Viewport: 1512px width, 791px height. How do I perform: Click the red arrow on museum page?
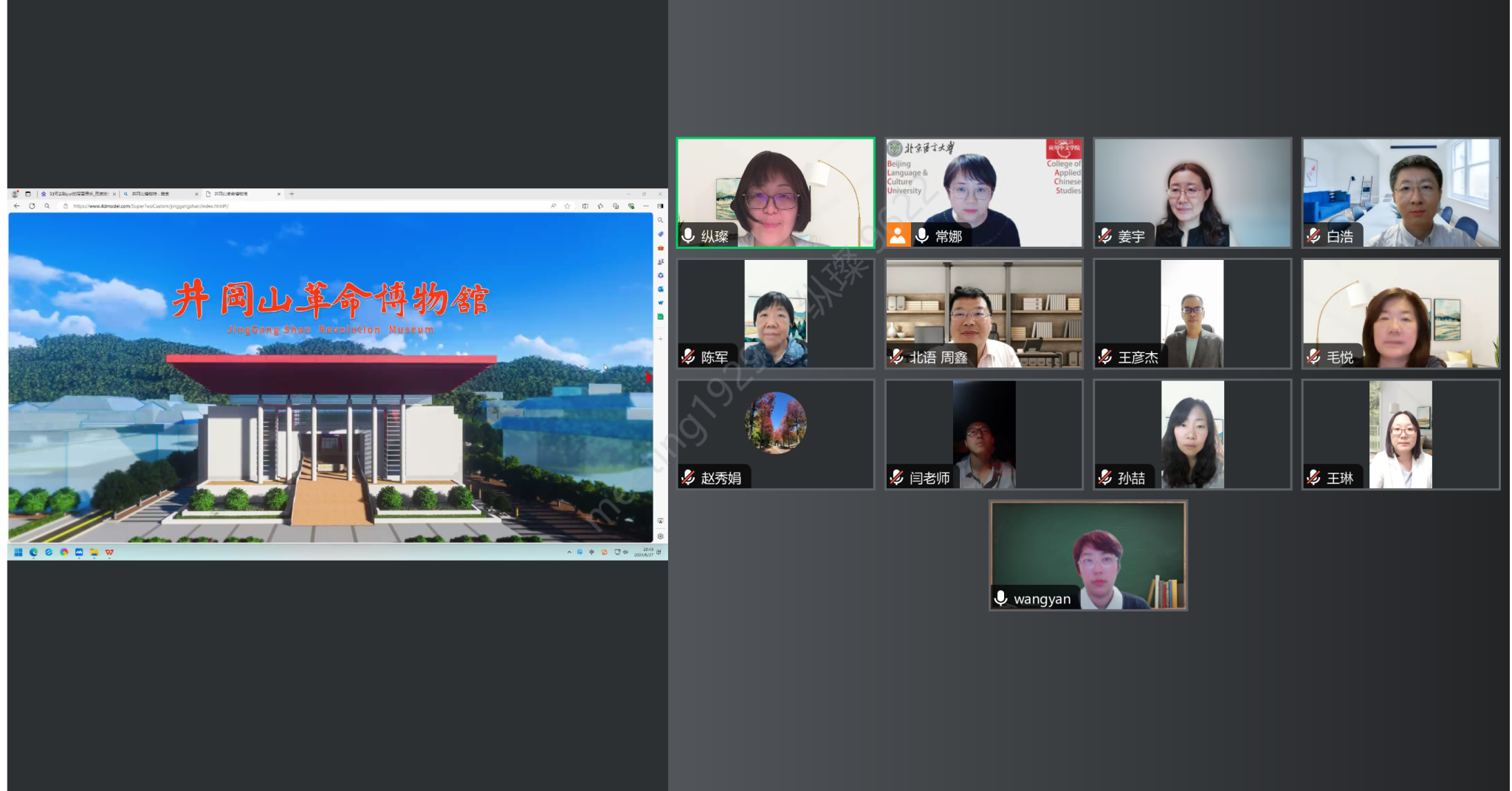tap(648, 378)
